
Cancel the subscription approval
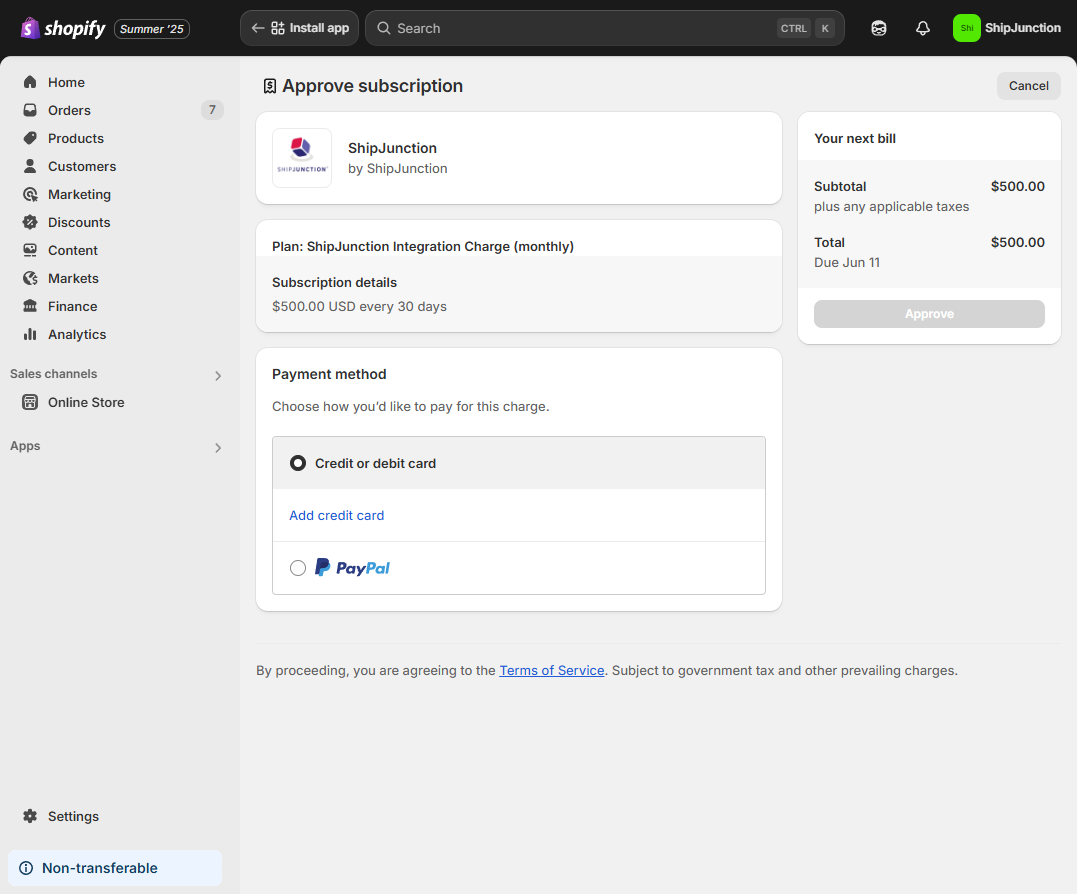1028,86
